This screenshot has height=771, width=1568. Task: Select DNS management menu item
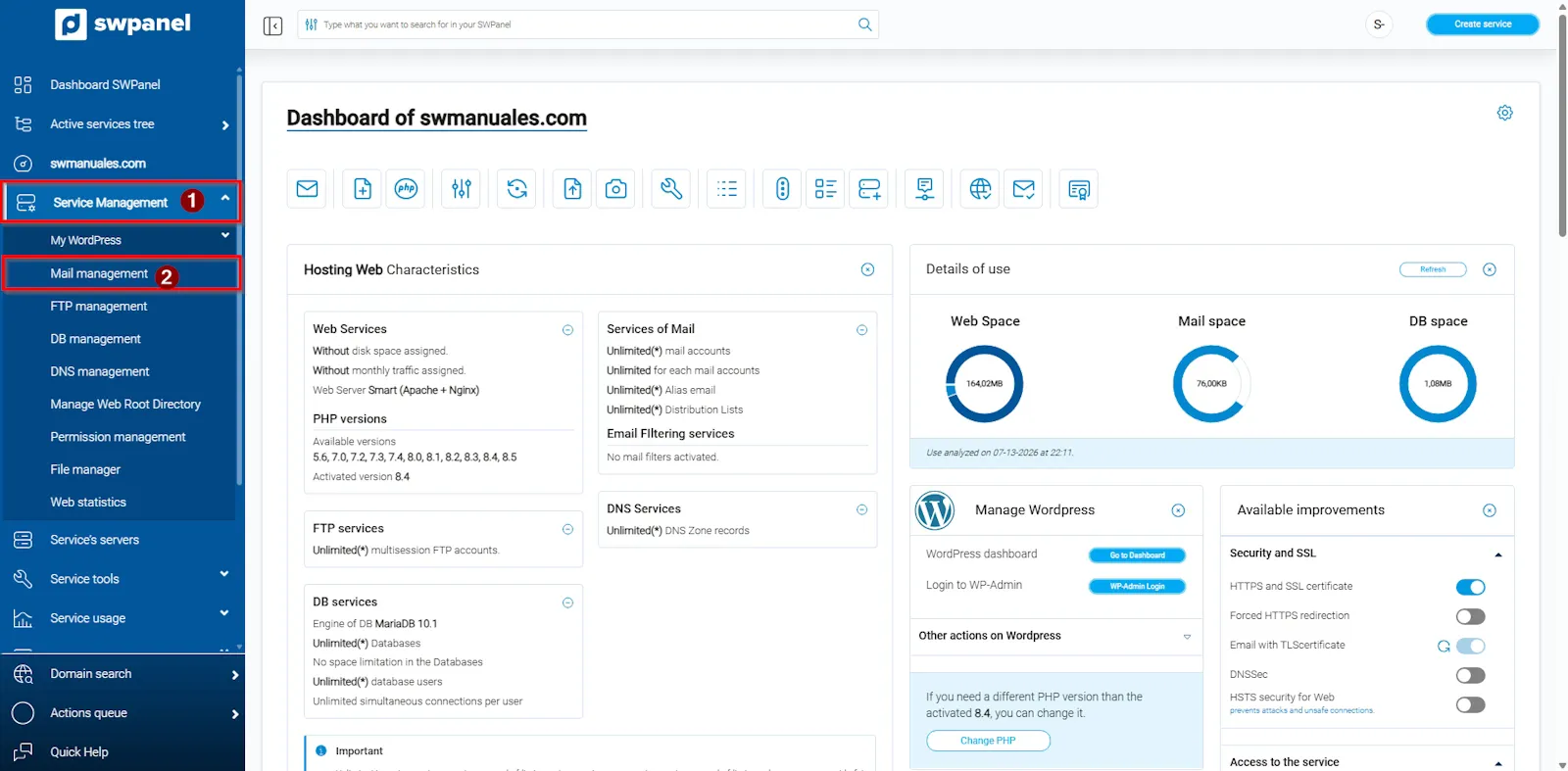[x=100, y=371]
